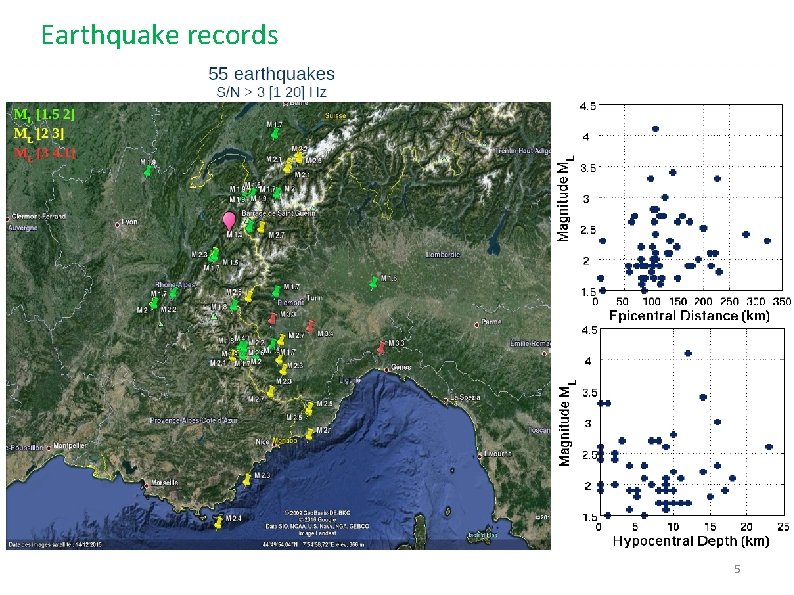Viewport: 794px width, 595px height.
Task: Click the green M2 pin left of M2.2
Action: 154,303
